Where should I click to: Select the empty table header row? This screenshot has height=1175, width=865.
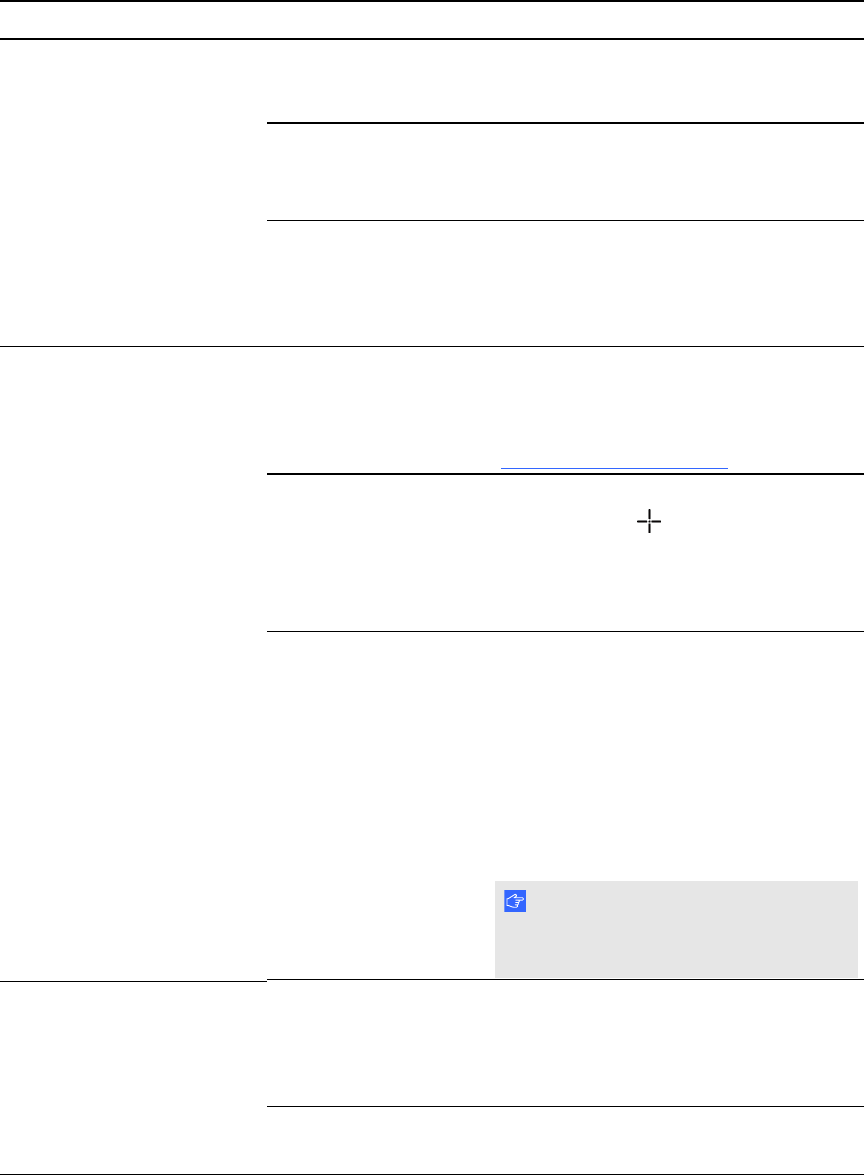[432, 20]
